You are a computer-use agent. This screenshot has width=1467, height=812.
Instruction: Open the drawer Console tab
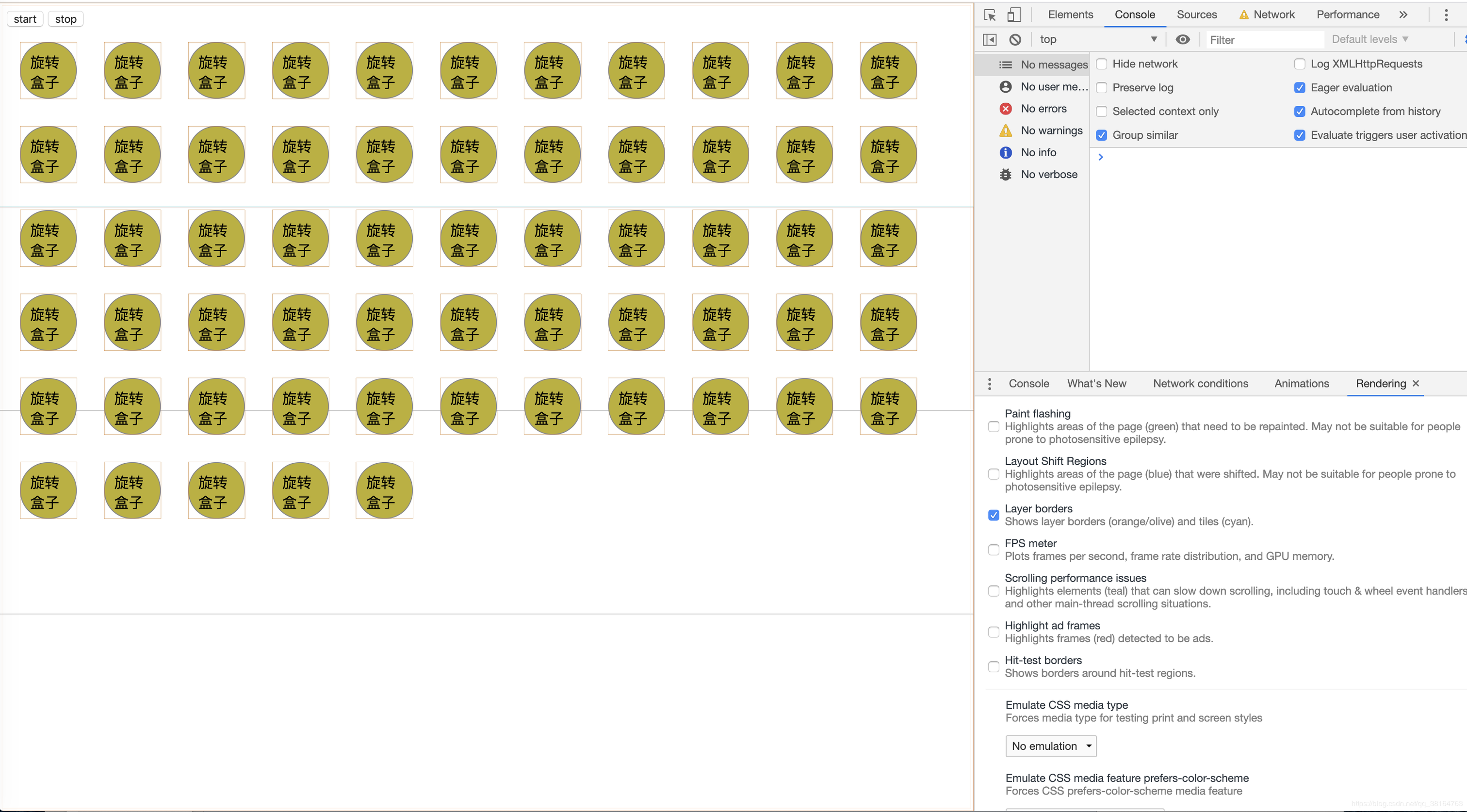[1028, 384]
